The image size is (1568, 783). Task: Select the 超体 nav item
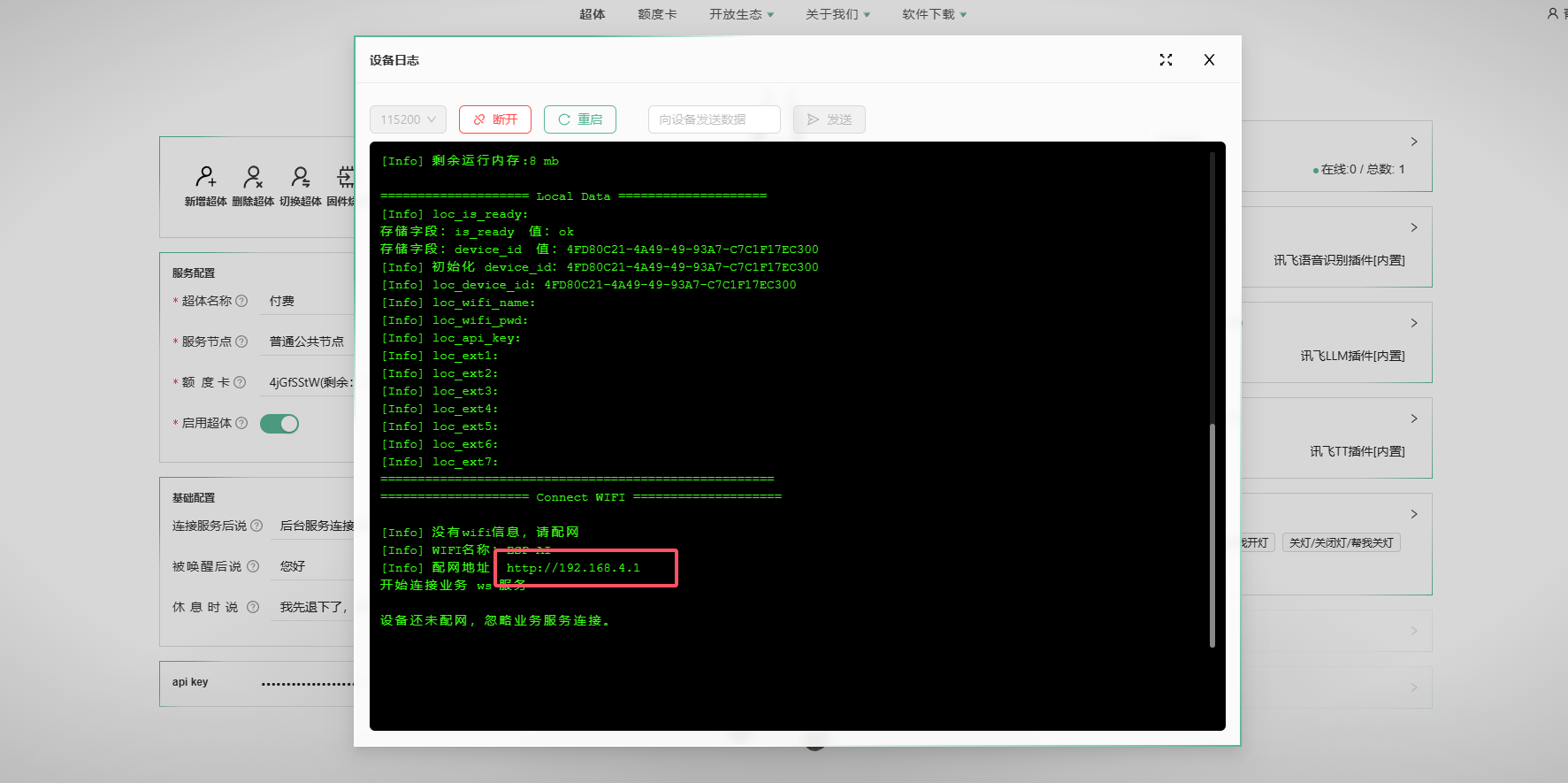coord(593,14)
